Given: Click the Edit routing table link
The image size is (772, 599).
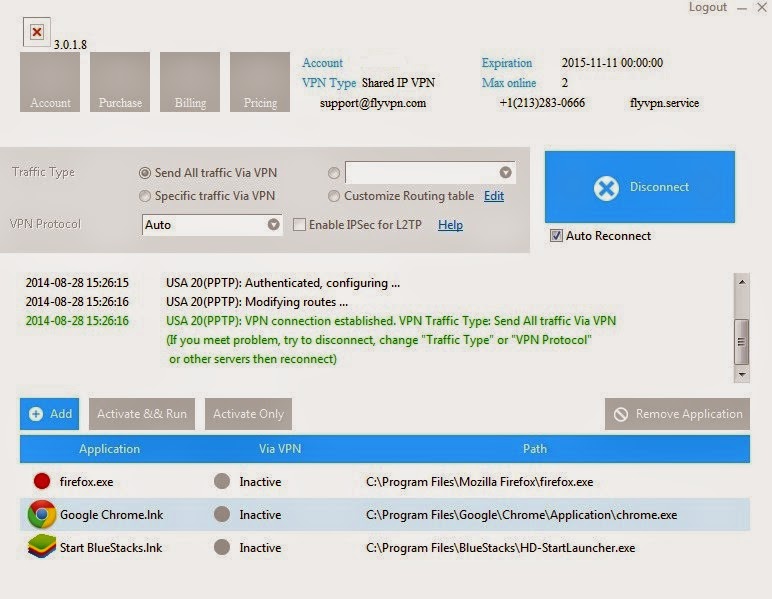Looking at the screenshot, I should coord(494,196).
